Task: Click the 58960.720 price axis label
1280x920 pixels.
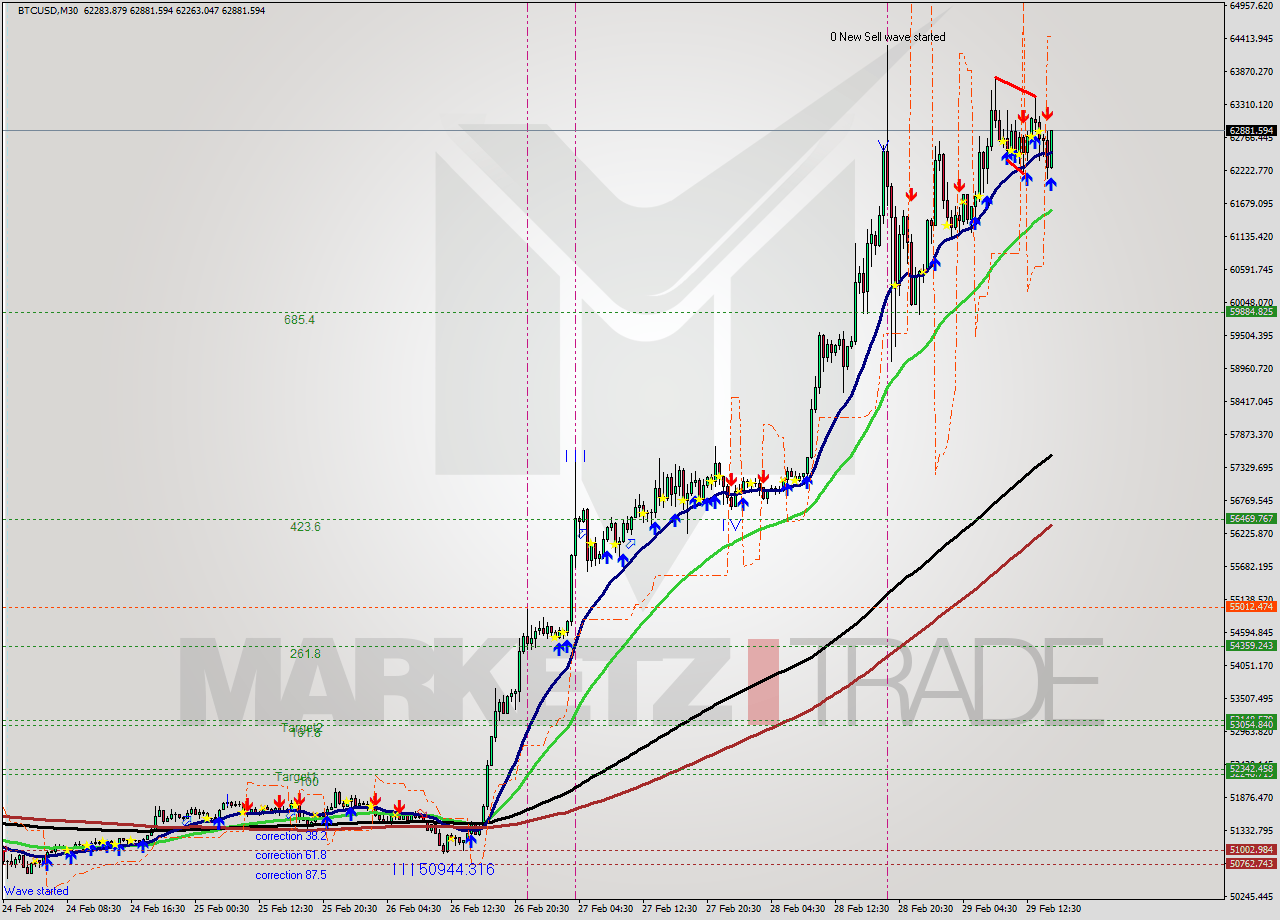Action: (x=1251, y=369)
